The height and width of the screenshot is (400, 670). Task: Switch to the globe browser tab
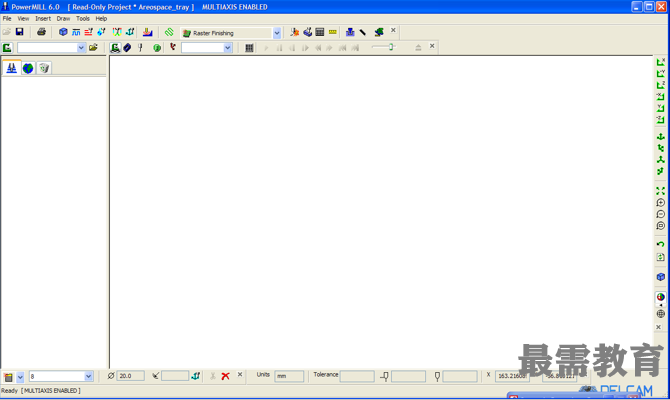coord(28,68)
